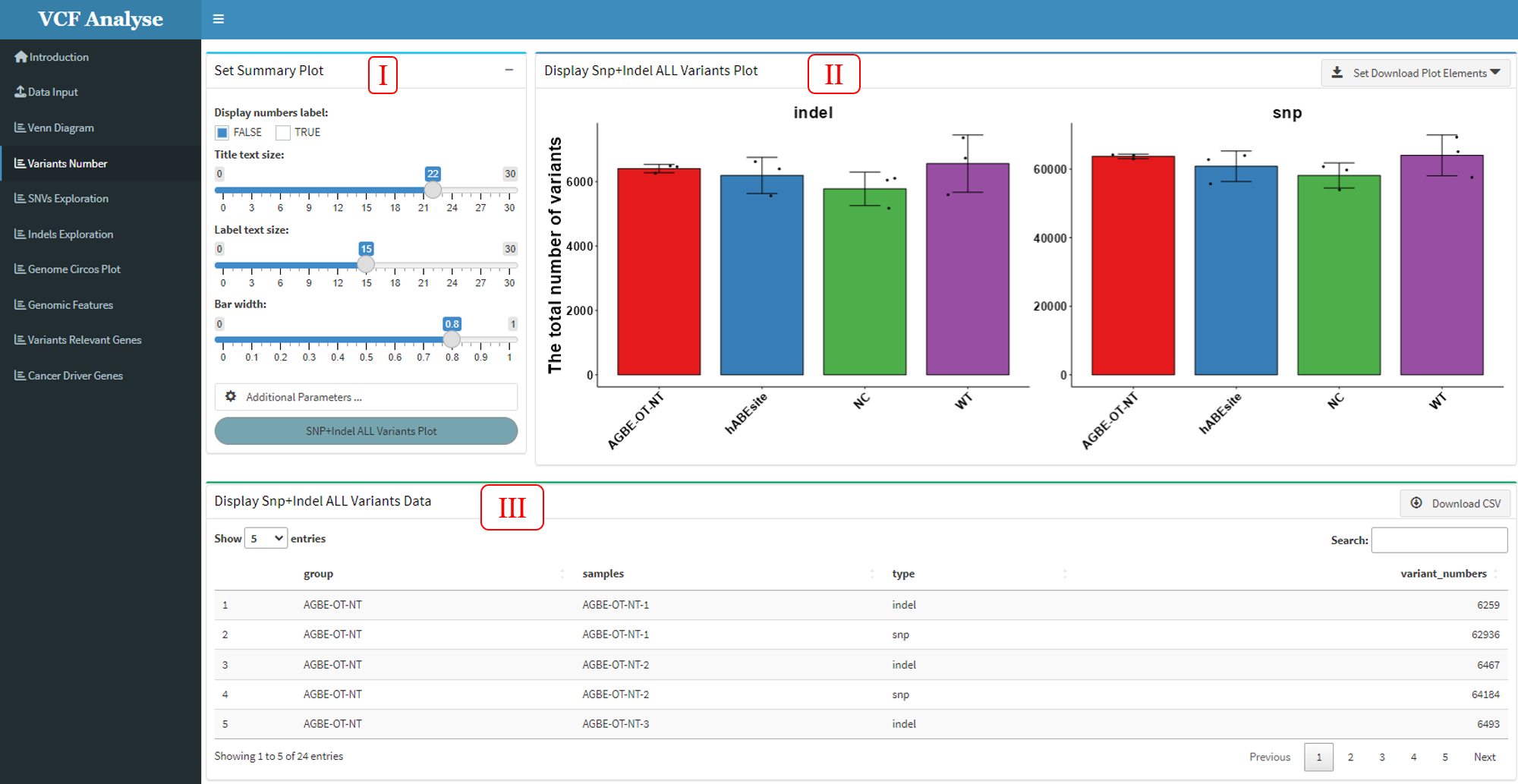The image size is (1518, 784).
Task: Go to table page 2
Action: (1350, 757)
